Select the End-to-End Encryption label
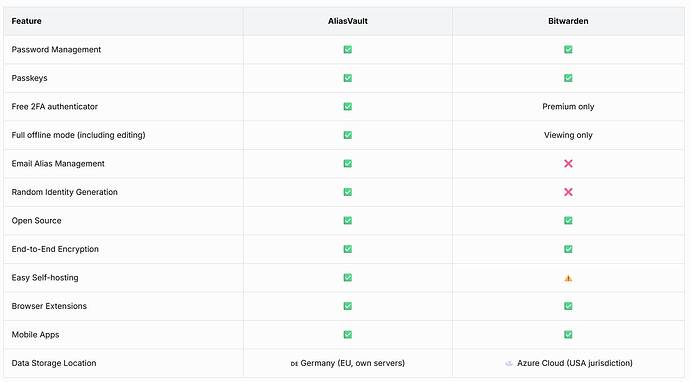690x382 pixels. (55, 249)
